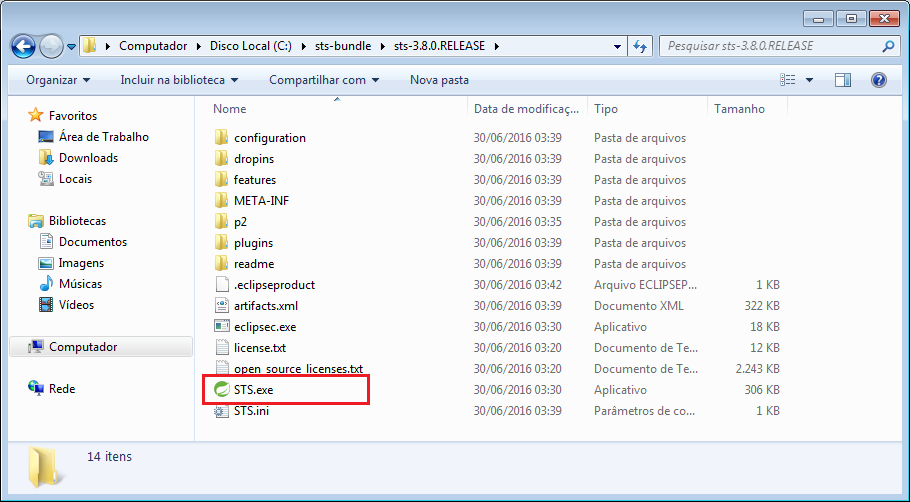Click the blue help question mark icon
Screen dimensions: 910x502
(x=879, y=80)
